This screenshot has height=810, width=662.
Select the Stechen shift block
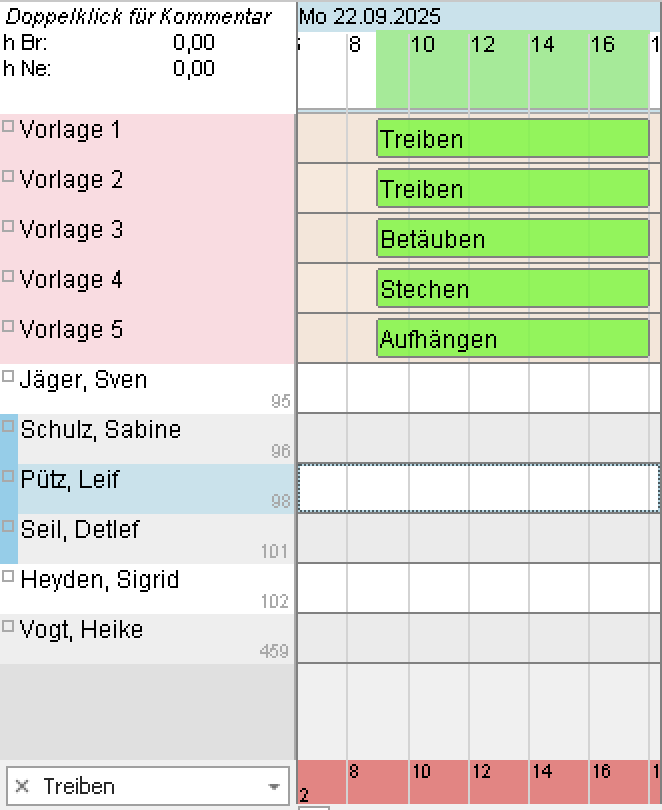click(x=512, y=289)
